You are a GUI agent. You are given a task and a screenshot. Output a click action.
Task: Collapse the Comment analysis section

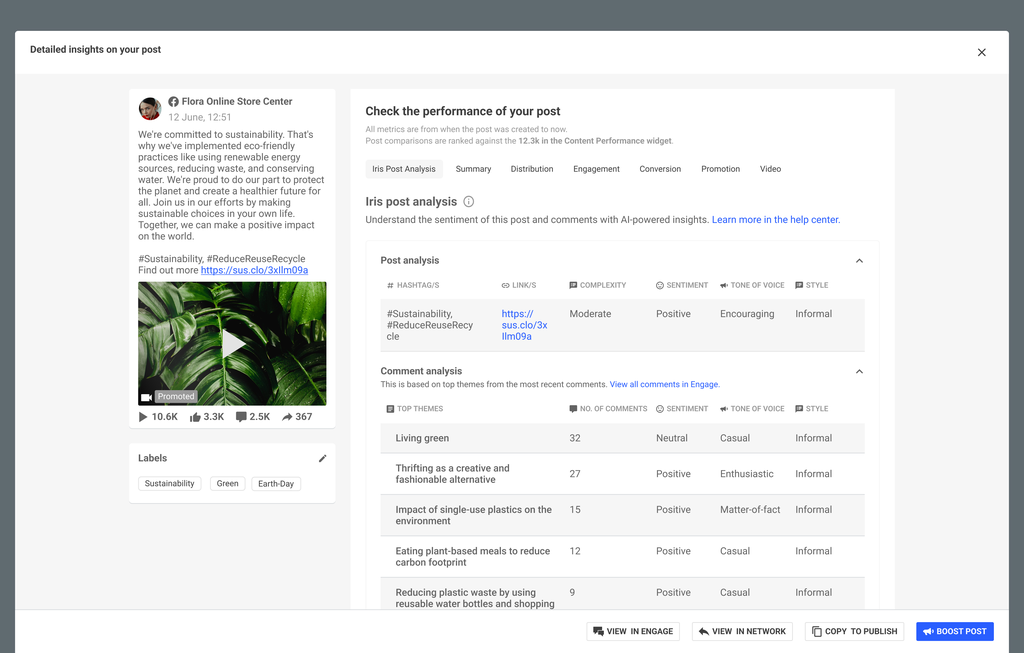(x=859, y=371)
